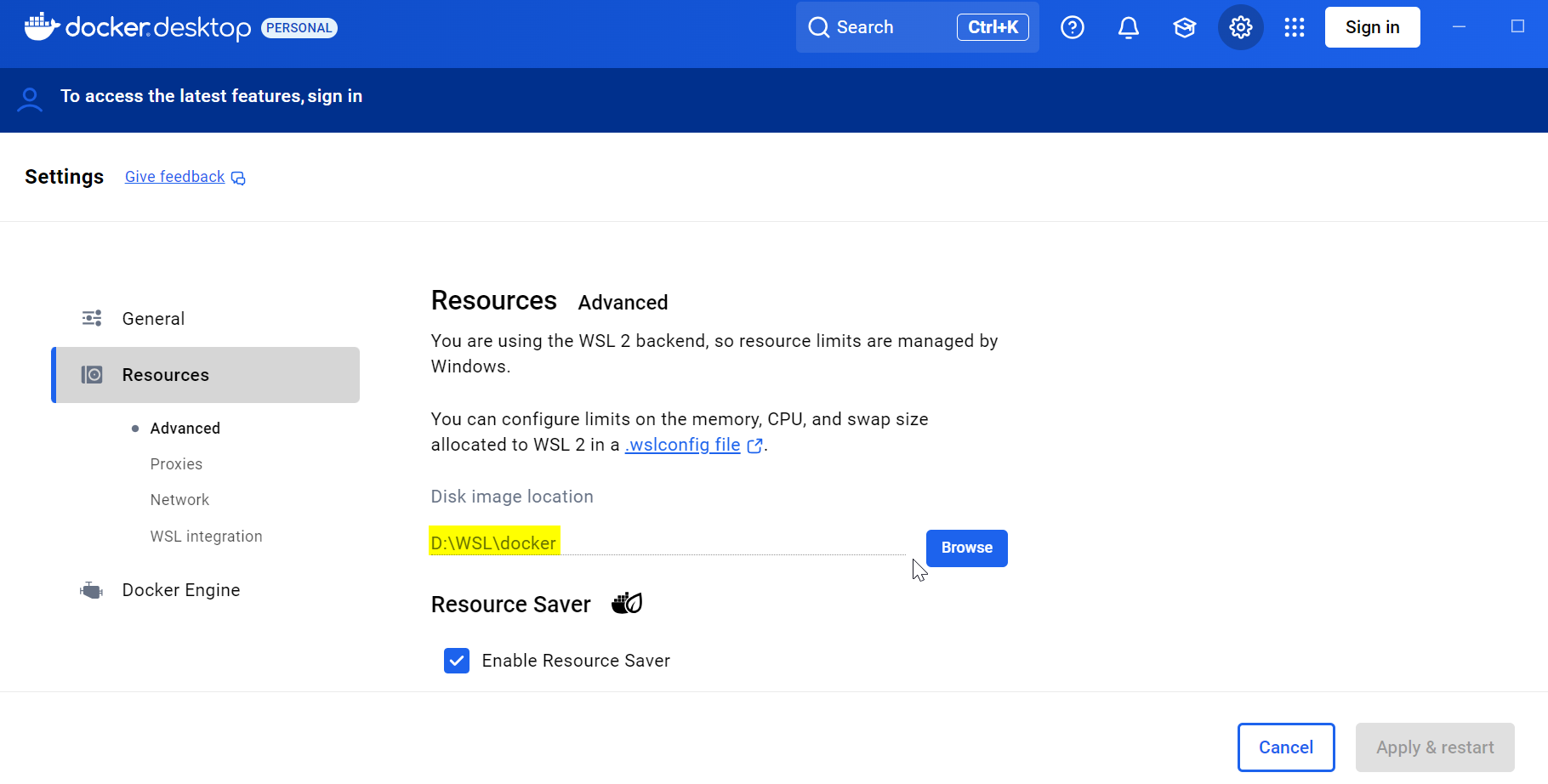Open the Docker Engine settings section
Viewport: 1548px width, 784px height.
coord(206,590)
